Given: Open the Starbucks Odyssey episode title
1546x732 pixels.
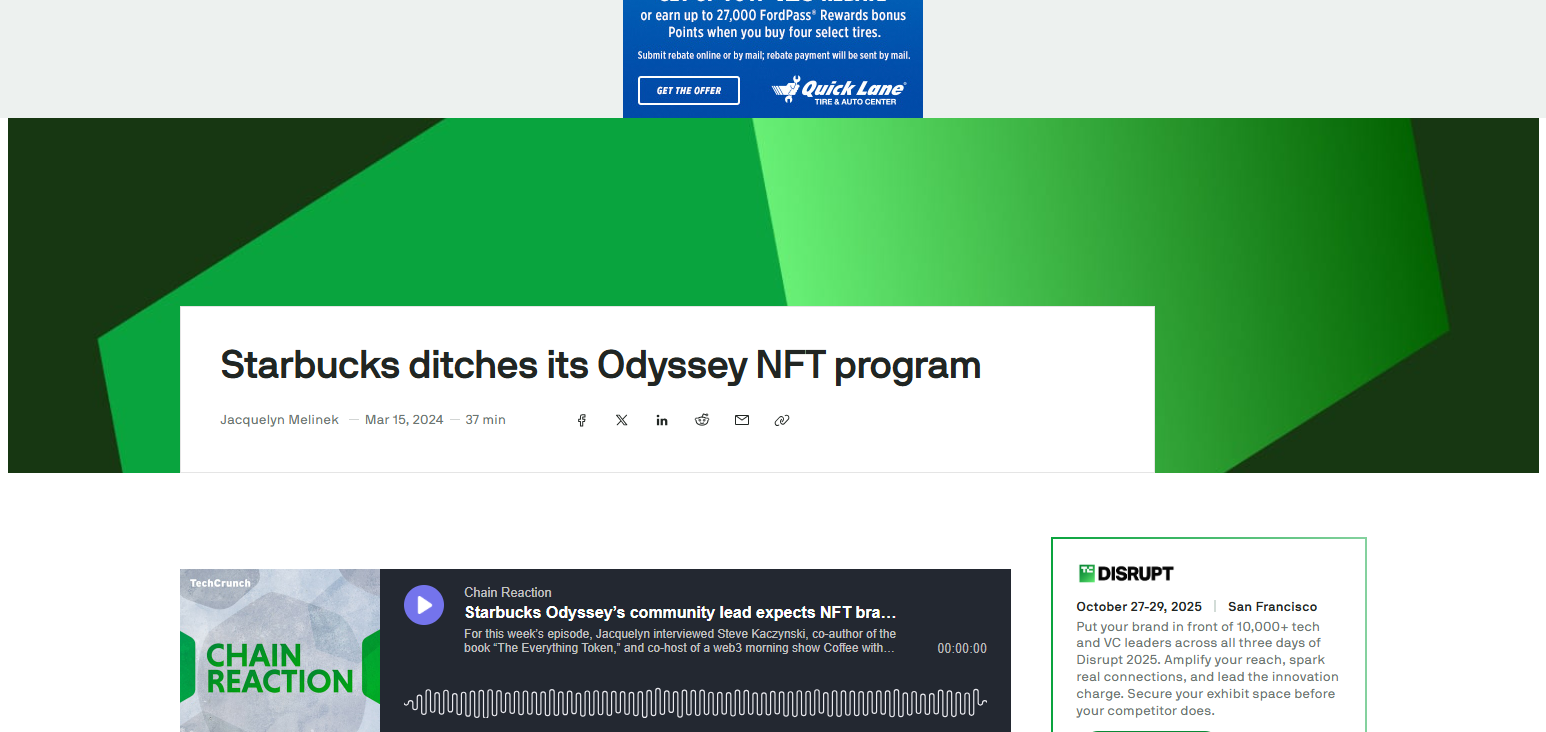Looking at the screenshot, I should click(x=680, y=612).
